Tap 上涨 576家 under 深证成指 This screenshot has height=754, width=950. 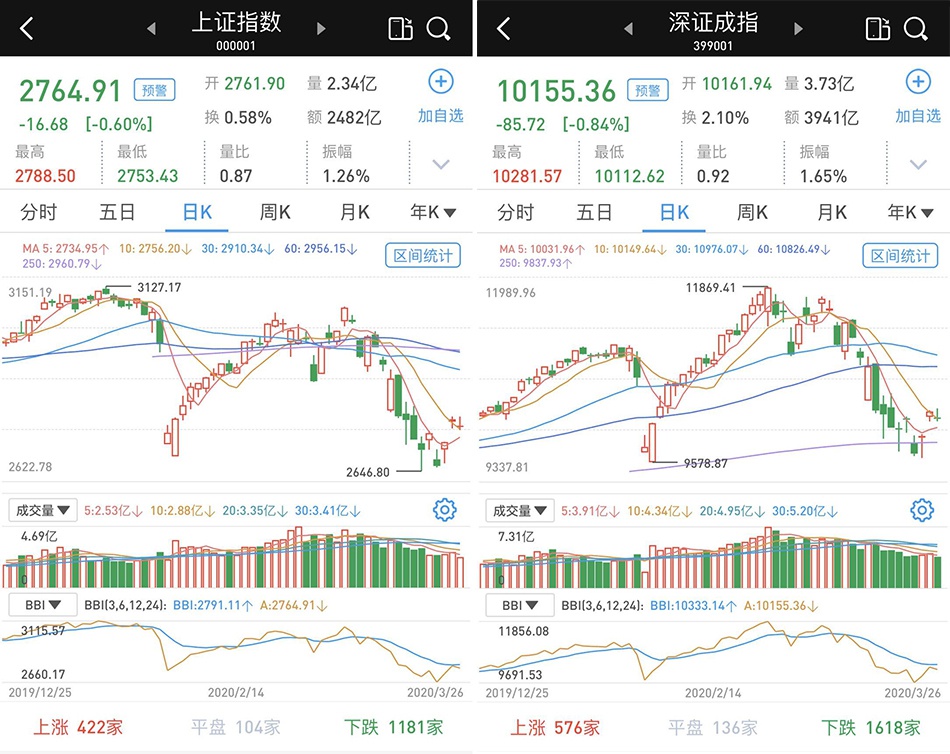pyautogui.click(x=555, y=727)
